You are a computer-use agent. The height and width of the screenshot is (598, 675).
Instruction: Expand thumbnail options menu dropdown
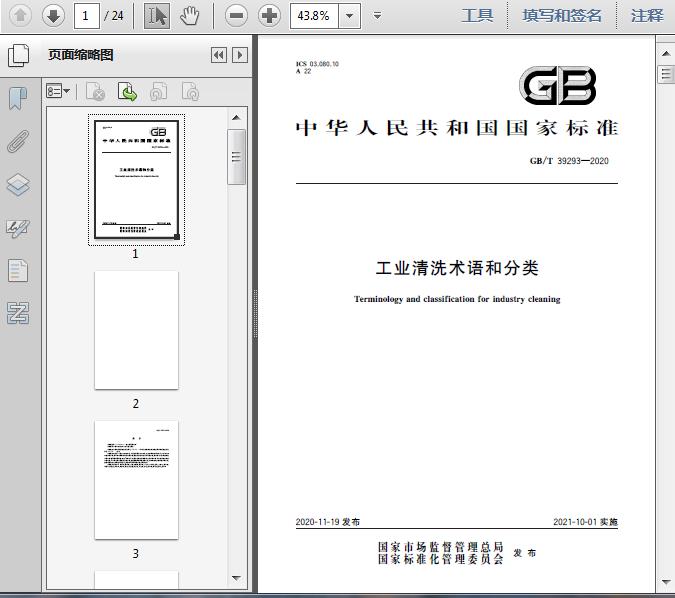point(59,92)
